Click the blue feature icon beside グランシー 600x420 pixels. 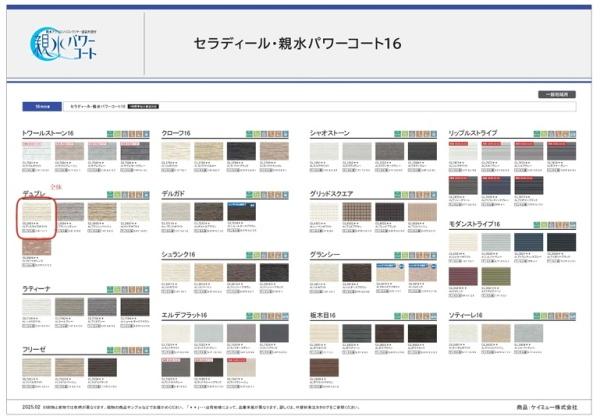434,255
